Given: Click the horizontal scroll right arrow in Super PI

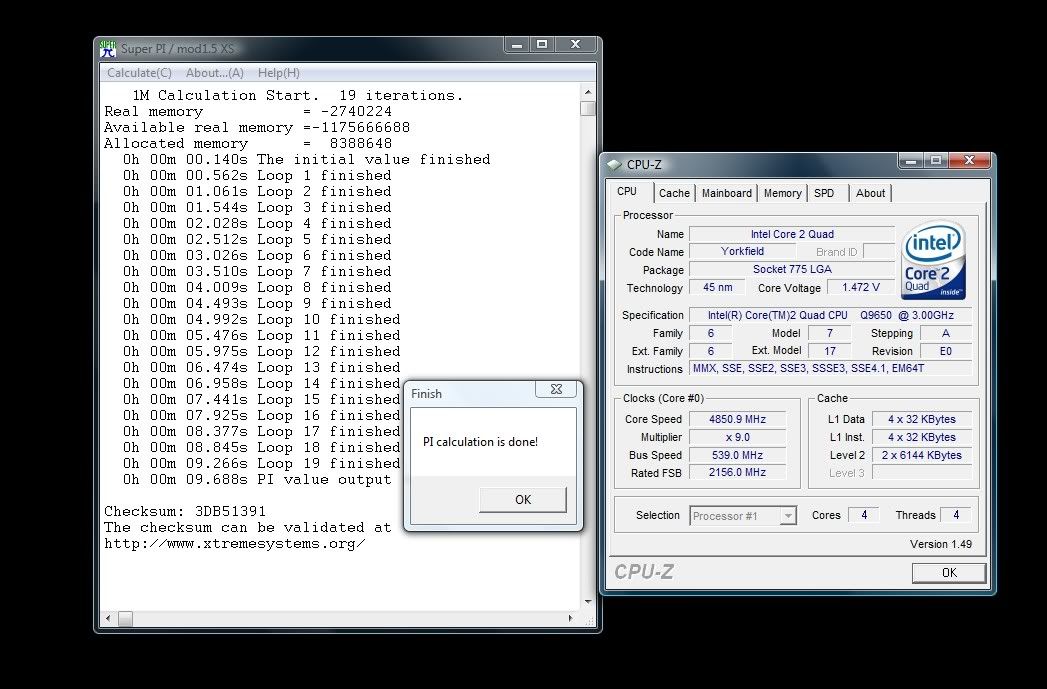Looking at the screenshot, I should click(x=571, y=618).
